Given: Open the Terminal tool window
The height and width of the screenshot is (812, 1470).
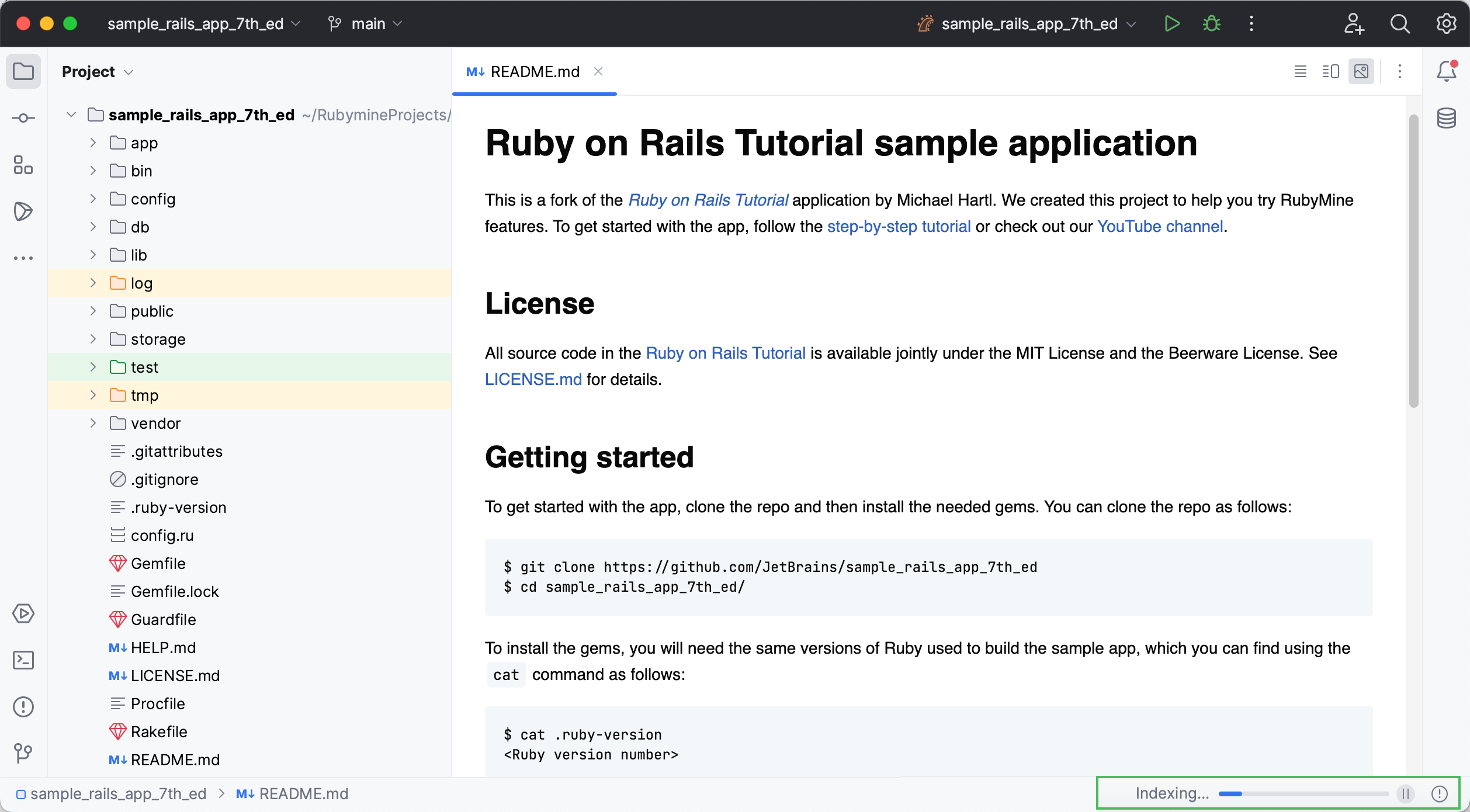Looking at the screenshot, I should point(23,660).
